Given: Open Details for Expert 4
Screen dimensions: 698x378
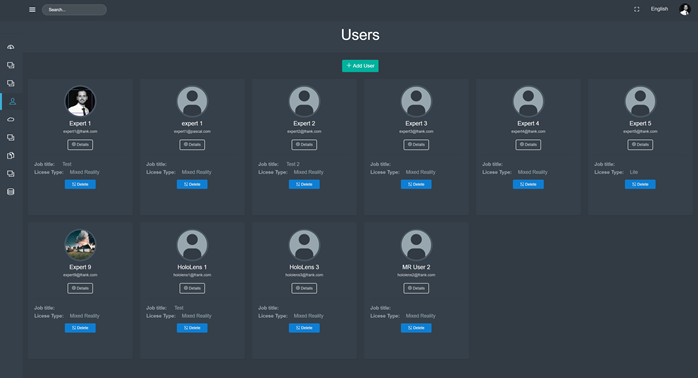Looking at the screenshot, I should [x=528, y=145].
